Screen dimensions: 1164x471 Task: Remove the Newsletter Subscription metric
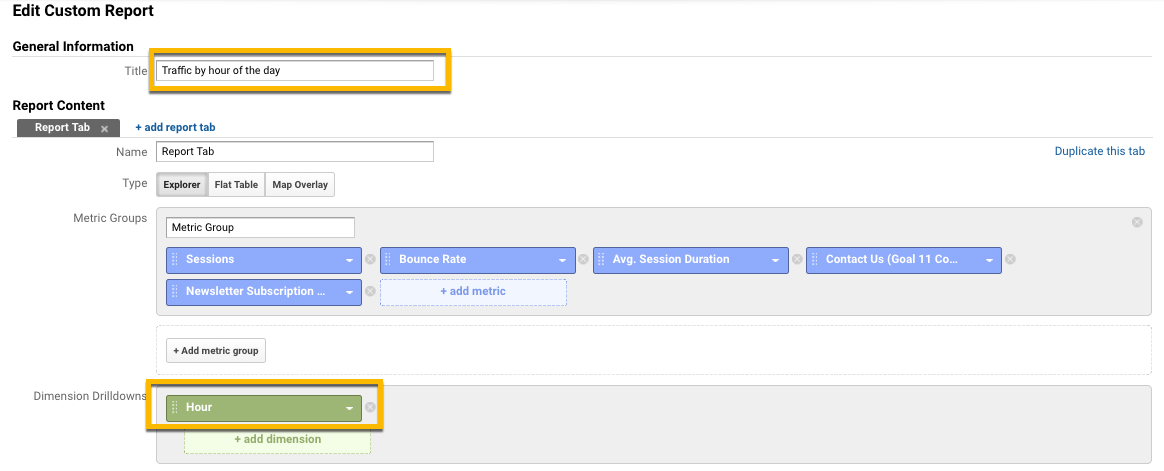pyautogui.click(x=370, y=292)
